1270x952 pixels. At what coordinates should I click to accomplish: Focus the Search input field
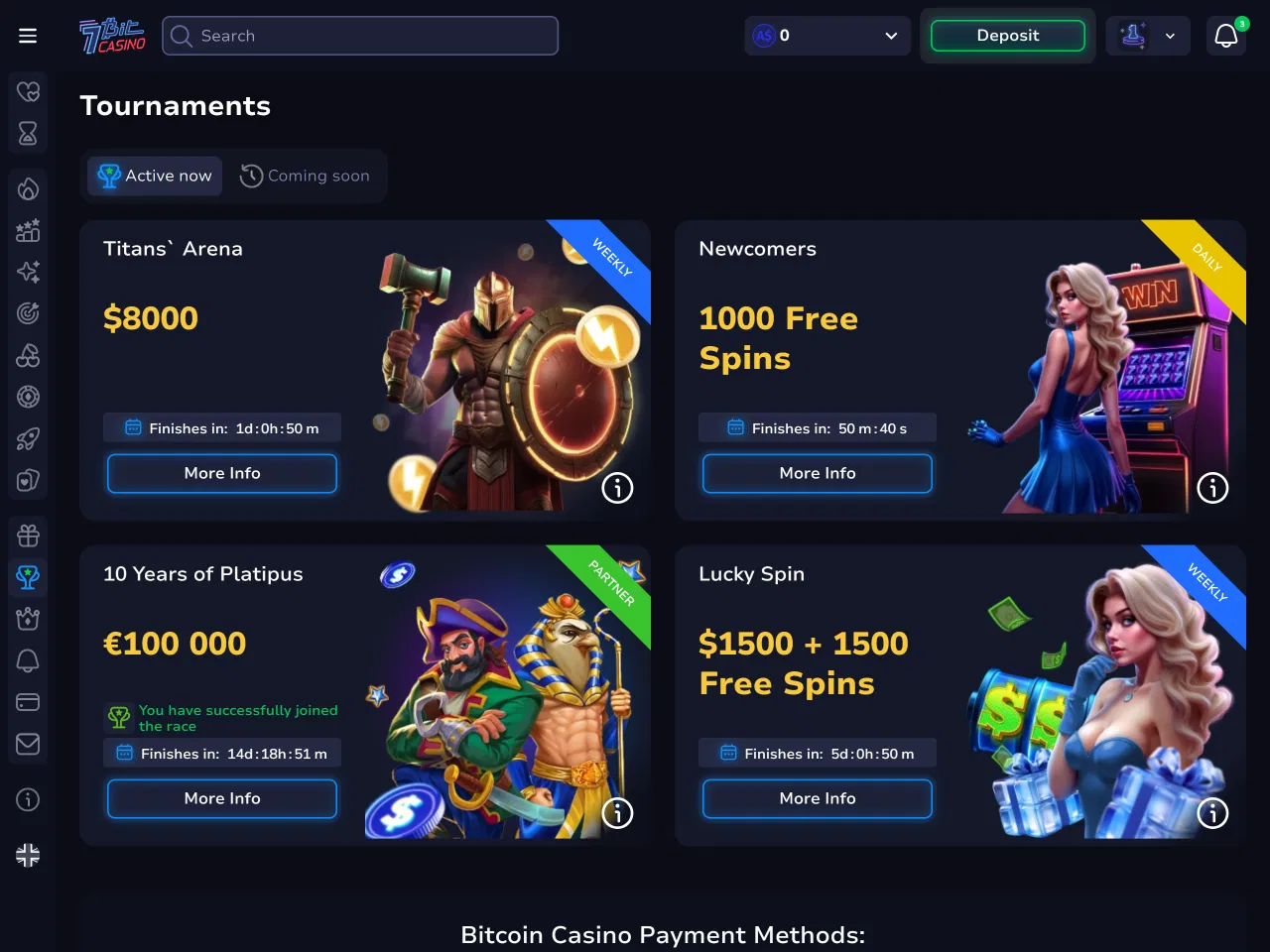click(x=360, y=36)
